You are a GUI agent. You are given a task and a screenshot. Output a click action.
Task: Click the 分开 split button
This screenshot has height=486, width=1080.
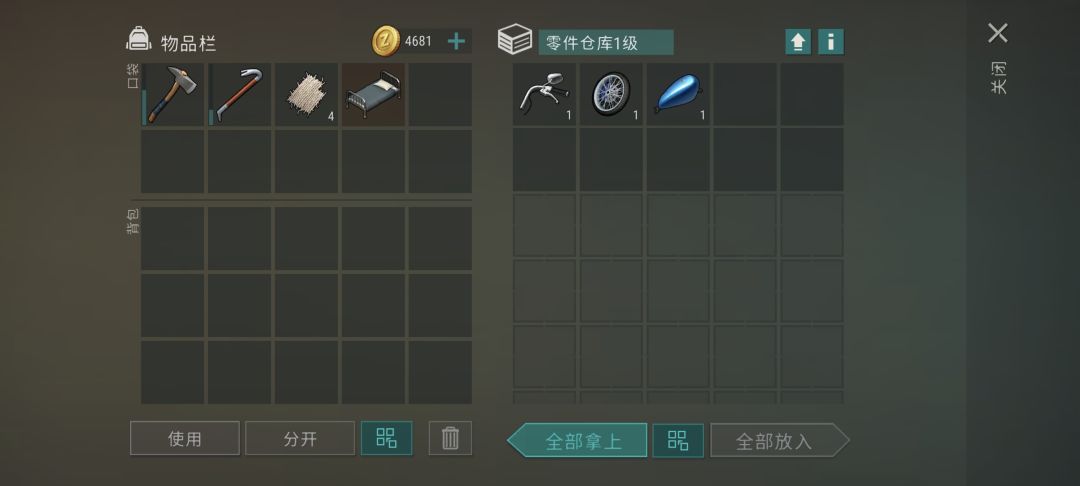coord(300,438)
